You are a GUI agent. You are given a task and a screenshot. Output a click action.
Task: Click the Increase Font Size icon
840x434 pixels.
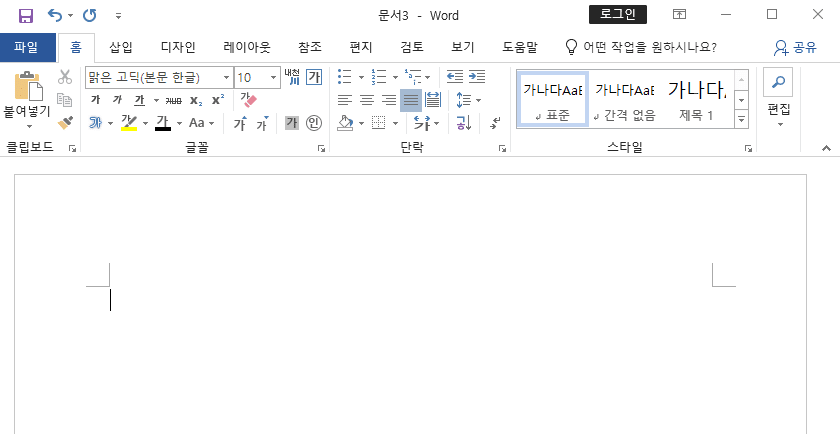coord(241,123)
